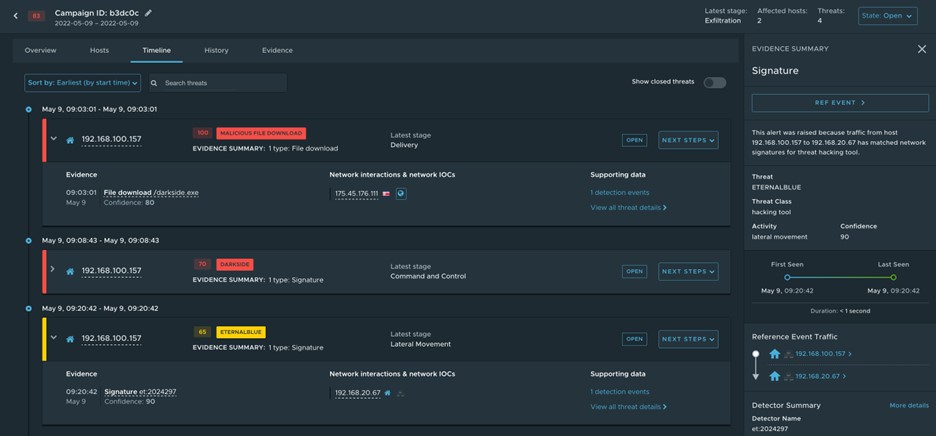Open 1 detection events for EternalBlue
The height and width of the screenshot is (436, 936).
click(x=620, y=392)
